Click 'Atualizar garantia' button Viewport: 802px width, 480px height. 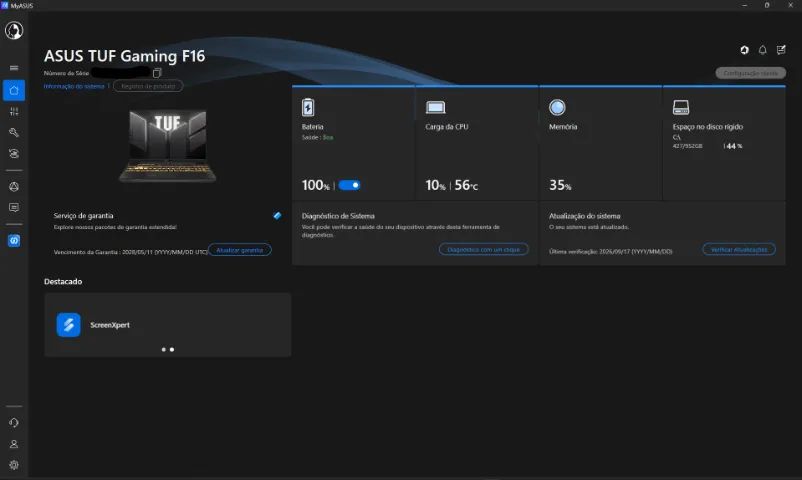pyautogui.click(x=239, y=250)
